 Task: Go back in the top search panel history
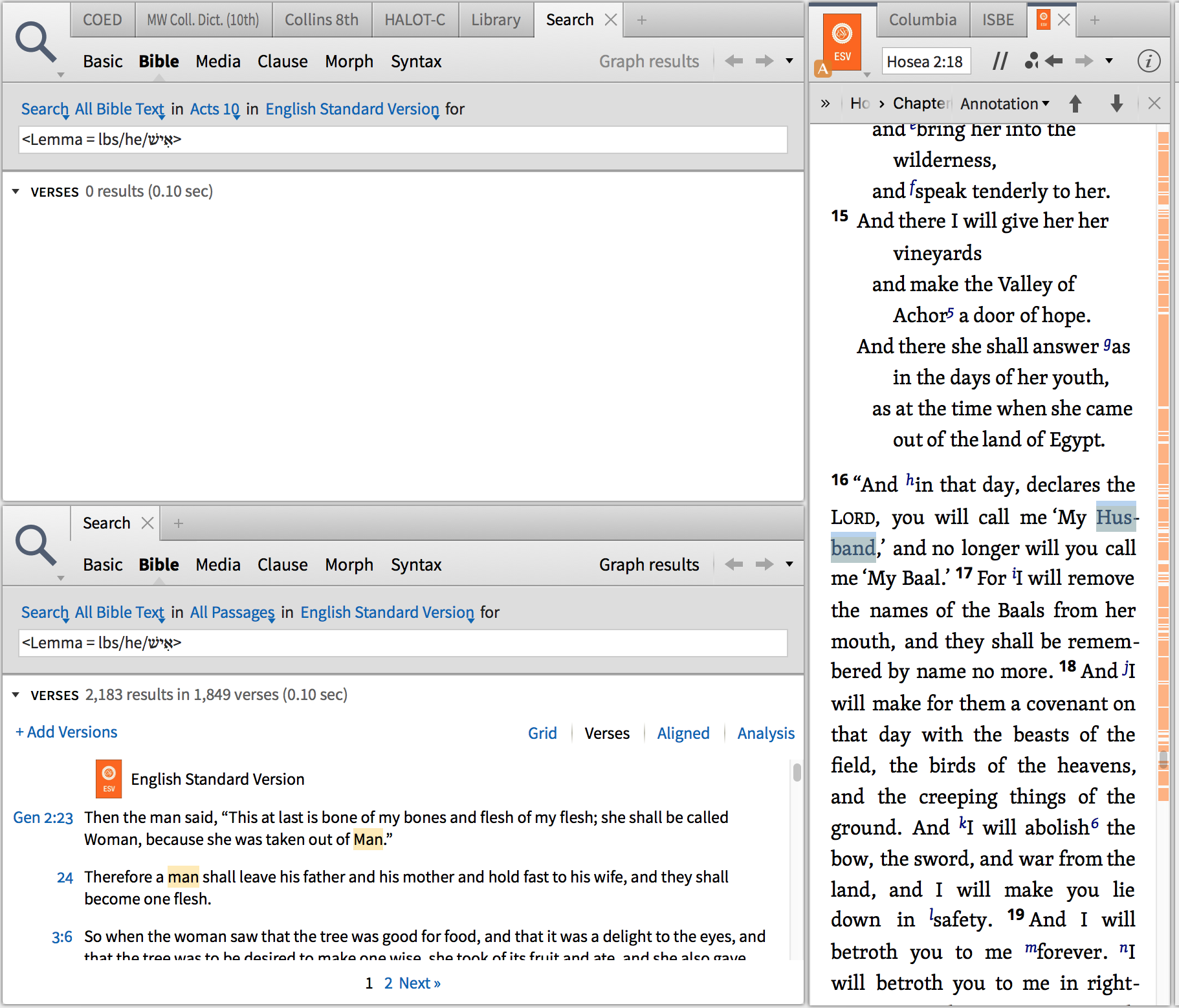734,61
